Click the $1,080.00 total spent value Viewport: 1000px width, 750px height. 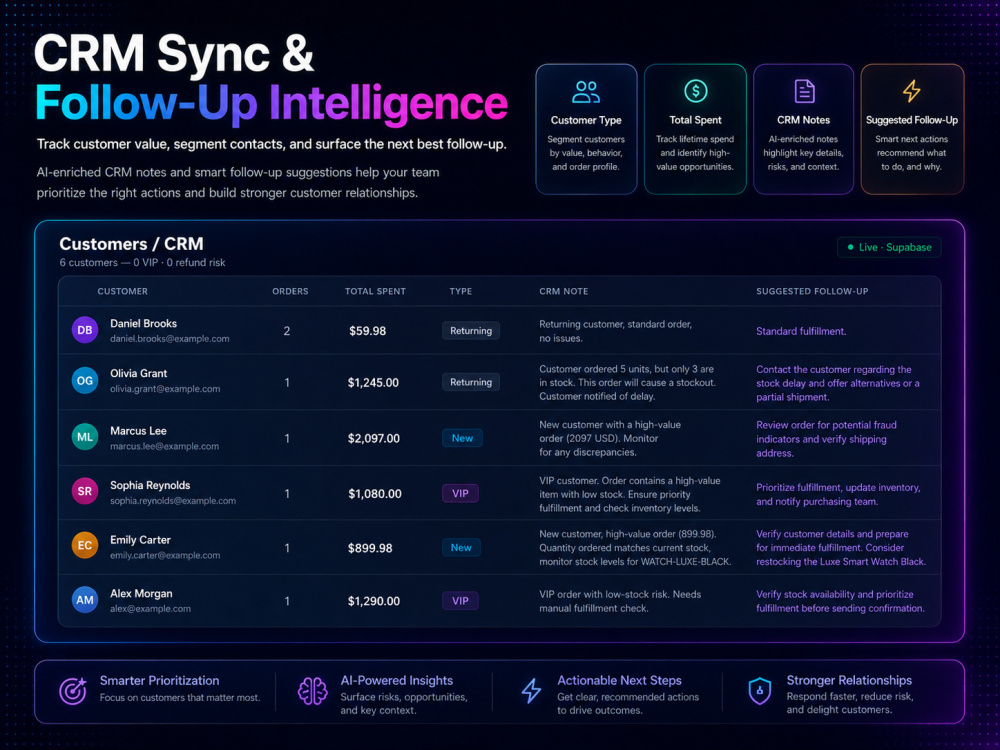(x=375, y=494)
